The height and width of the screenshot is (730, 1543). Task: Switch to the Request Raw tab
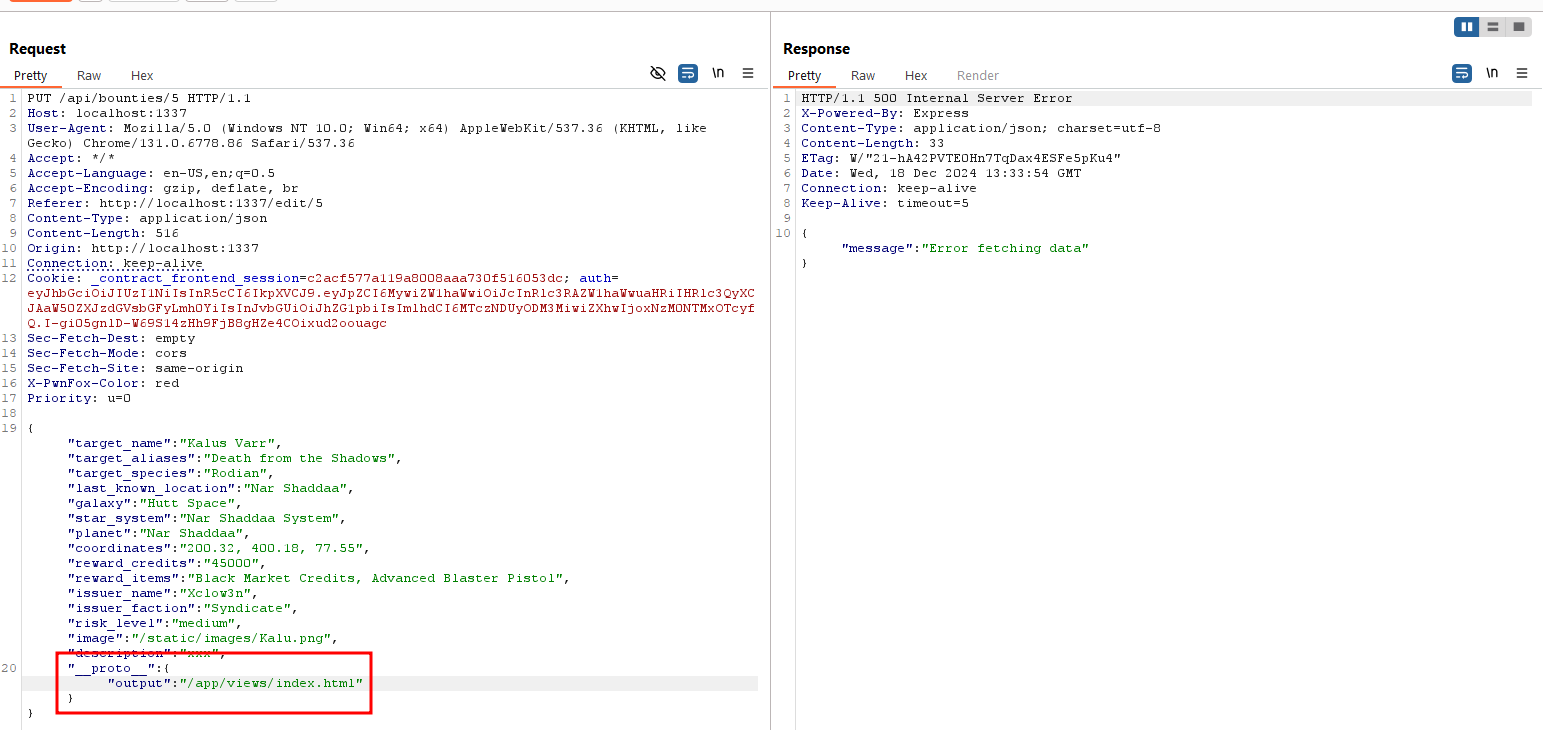click(x=89, y=76)
